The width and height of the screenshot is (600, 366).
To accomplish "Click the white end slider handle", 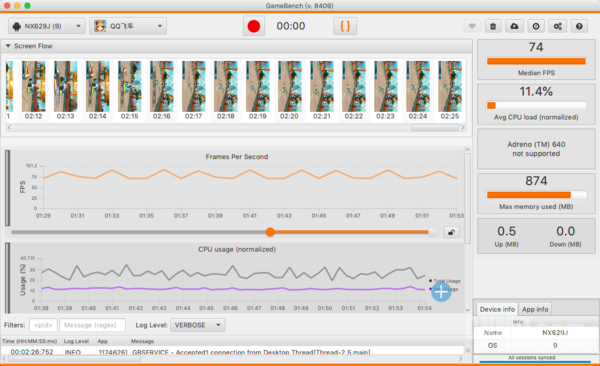I will coord(432,232).
